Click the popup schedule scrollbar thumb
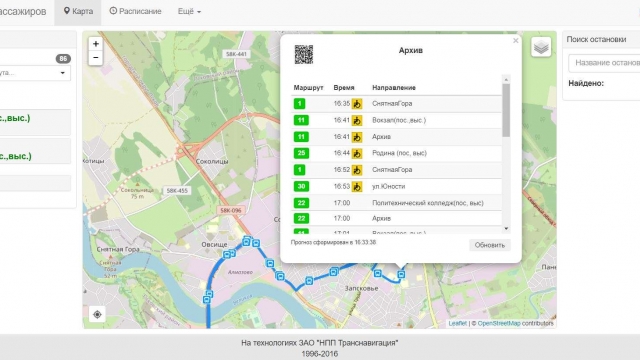Screen dimensions: 640x360 pyautogui.click(x=506, y=110)
